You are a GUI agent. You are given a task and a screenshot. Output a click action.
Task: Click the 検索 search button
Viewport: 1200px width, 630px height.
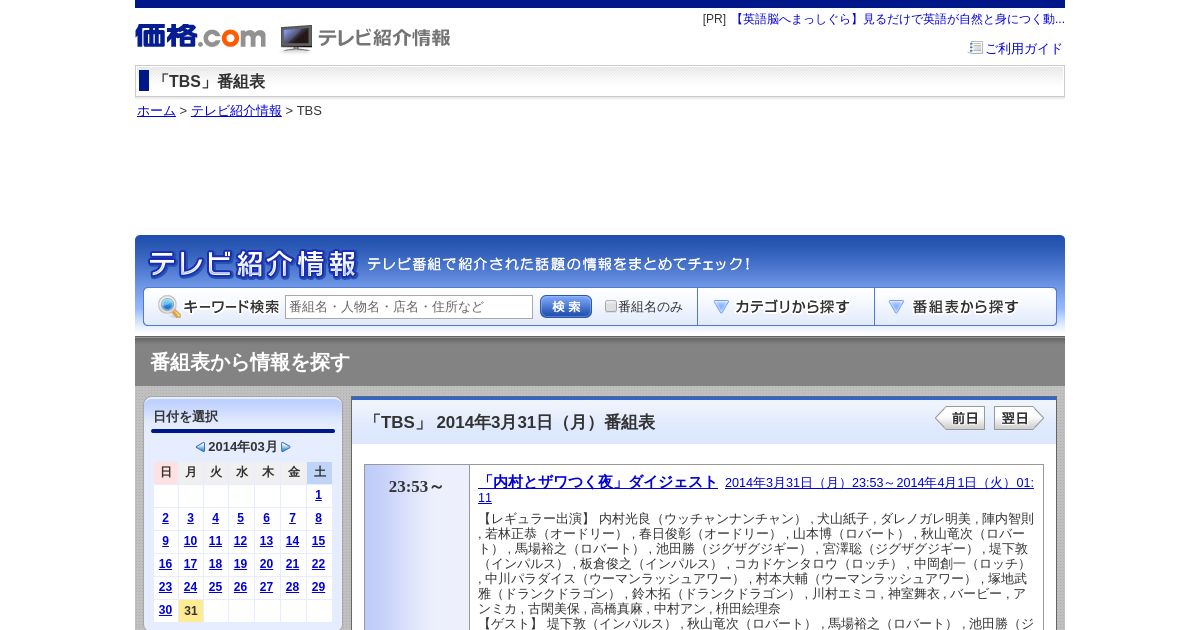pos(566,307)
